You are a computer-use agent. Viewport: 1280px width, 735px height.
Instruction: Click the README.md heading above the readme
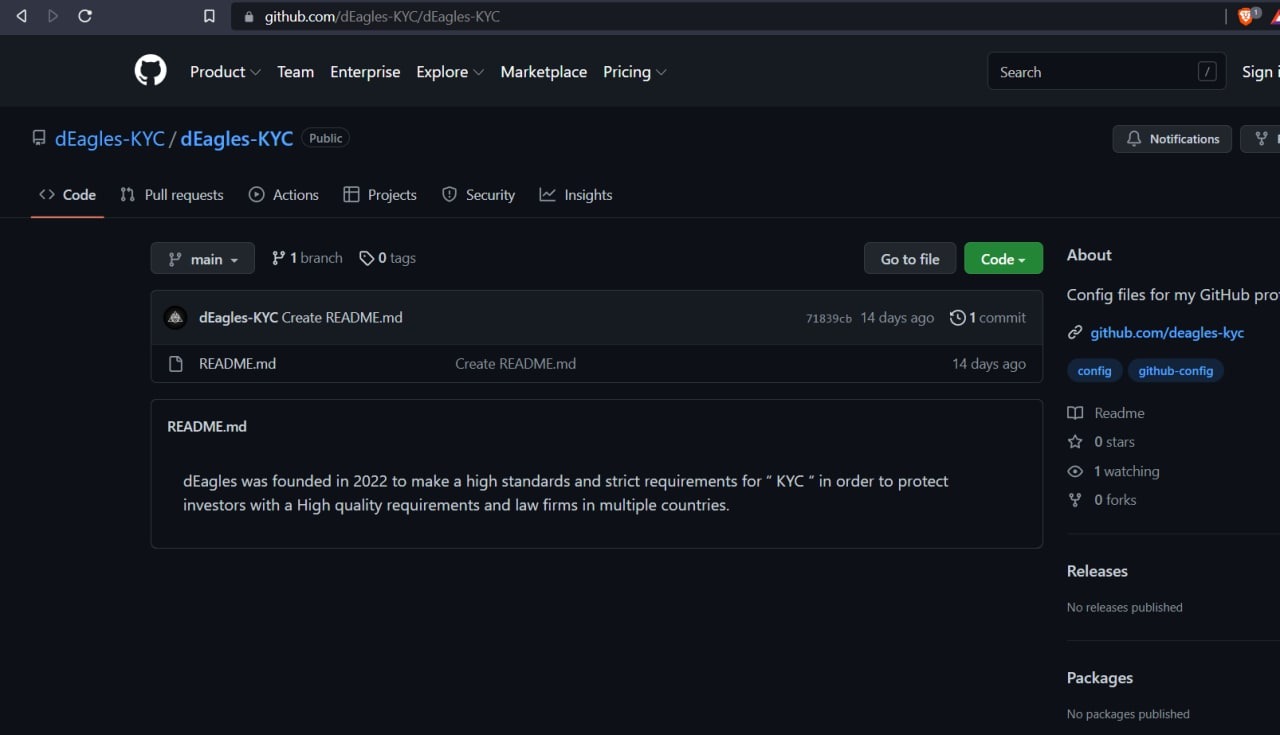[x=207, y=426]
